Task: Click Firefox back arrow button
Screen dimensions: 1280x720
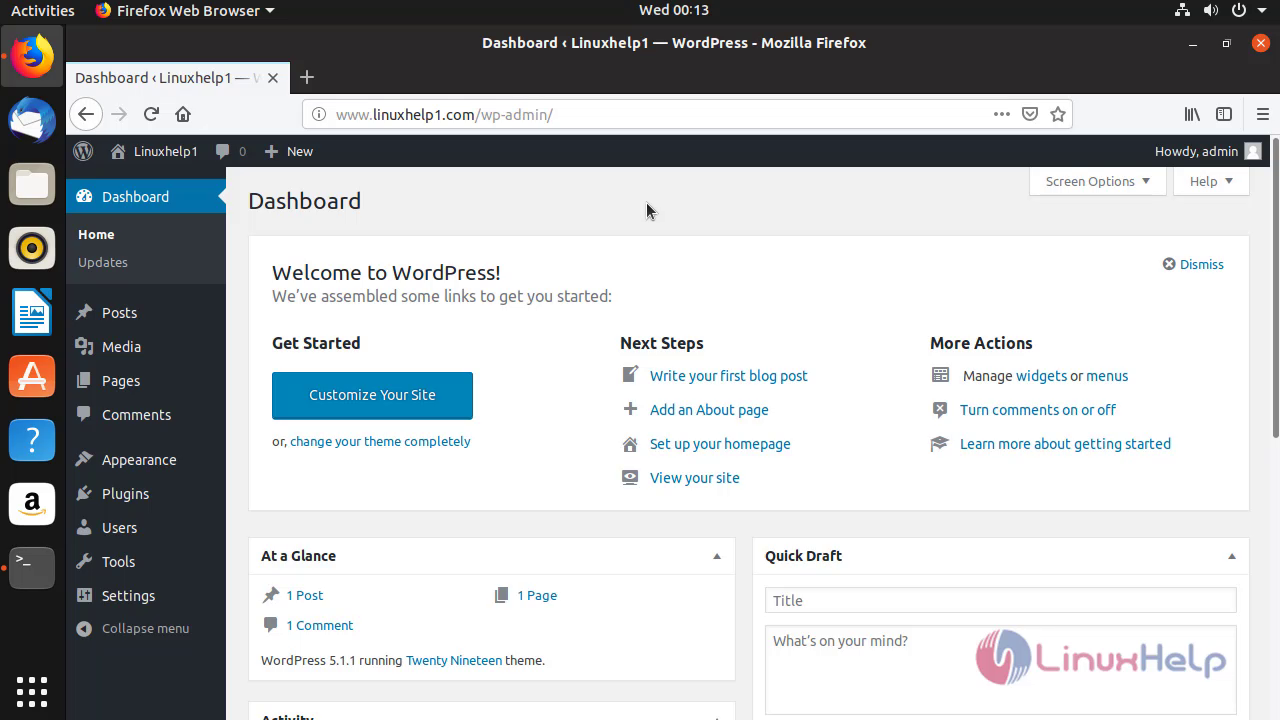Action: [86, 114]
